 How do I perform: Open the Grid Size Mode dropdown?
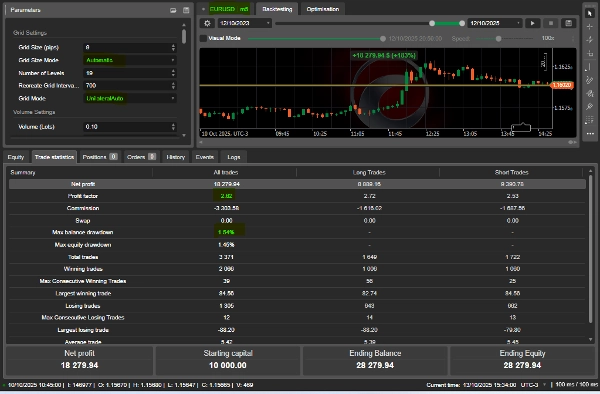pyautogui.click(x=130, y=60)
